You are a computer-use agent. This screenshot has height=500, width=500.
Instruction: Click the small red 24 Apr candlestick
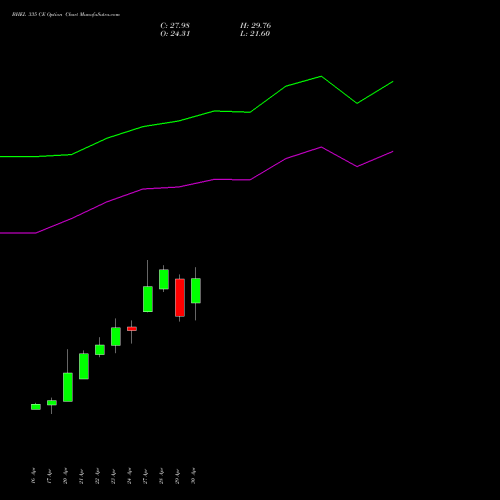point(132,329)
